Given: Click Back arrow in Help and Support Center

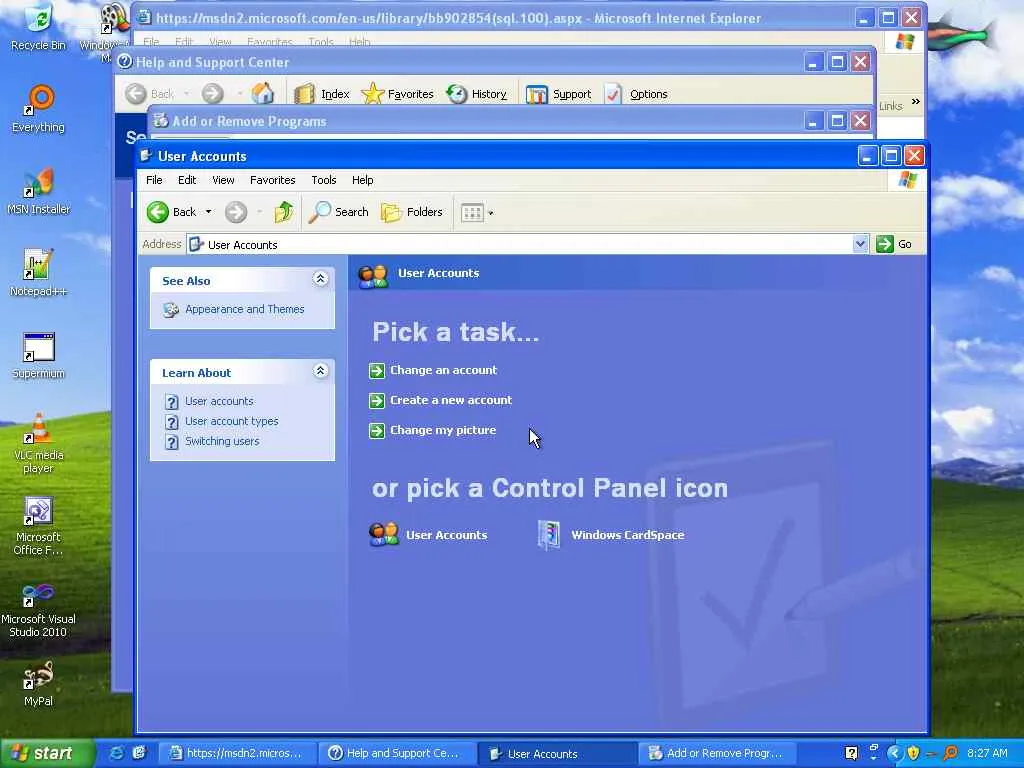Looking at the screenshot, I should coord(136,94).
